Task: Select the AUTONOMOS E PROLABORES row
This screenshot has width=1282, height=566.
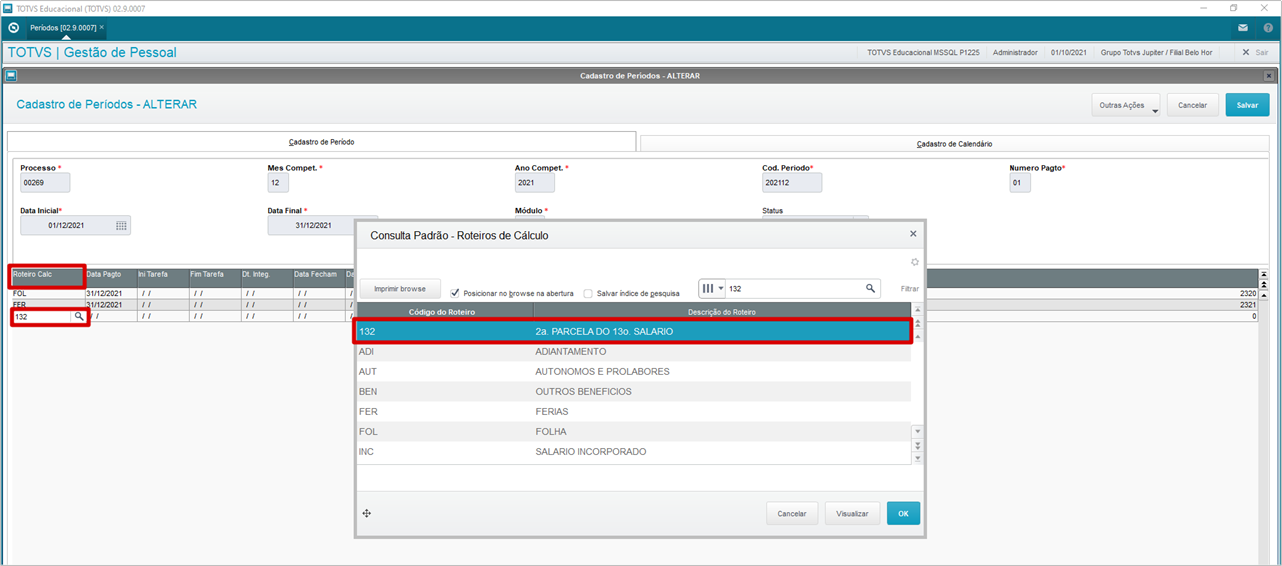Action: 633,371
